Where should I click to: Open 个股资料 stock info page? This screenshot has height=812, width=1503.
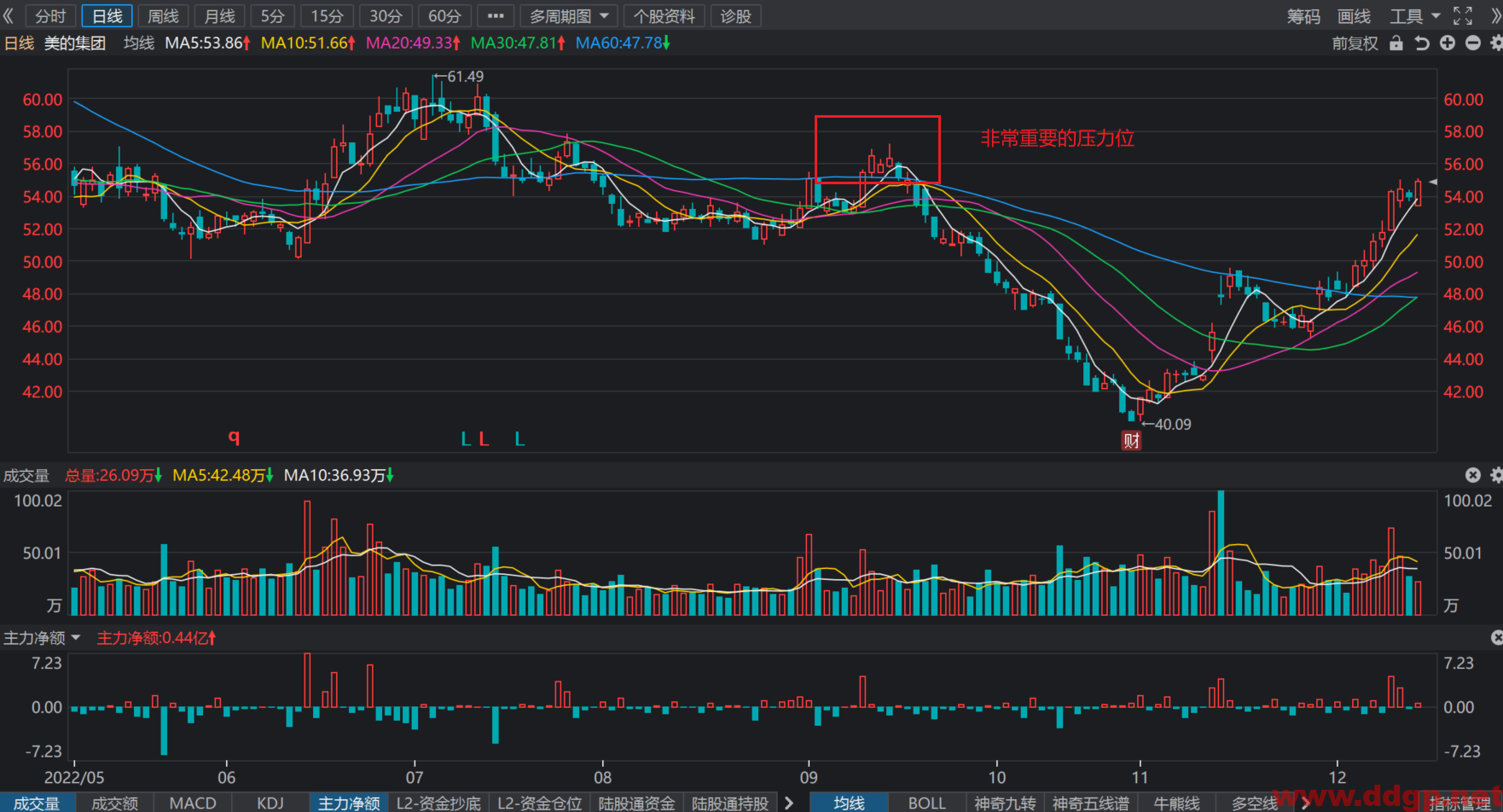664,16
